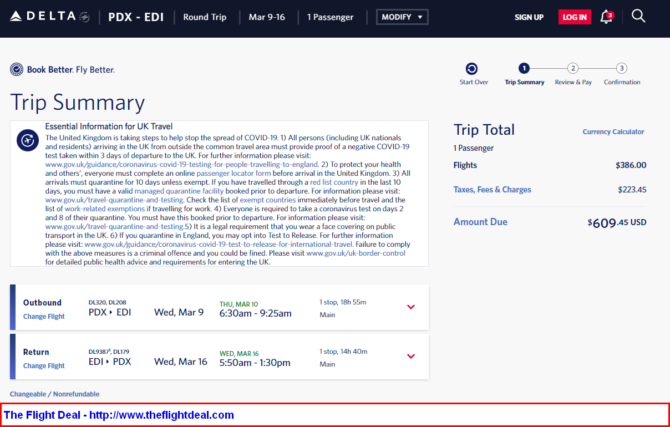The height and width of the screenshot is (427, 670).
Task: Click the Confirmation step label
Action: 622,82
